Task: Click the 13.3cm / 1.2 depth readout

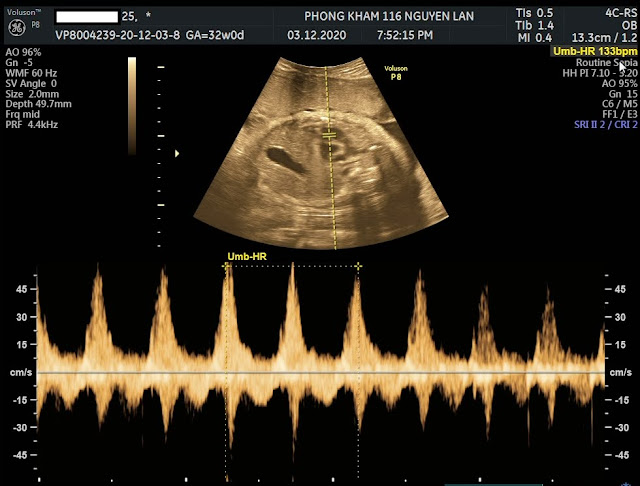Action: pyautogui.click(x=604, y=38)
